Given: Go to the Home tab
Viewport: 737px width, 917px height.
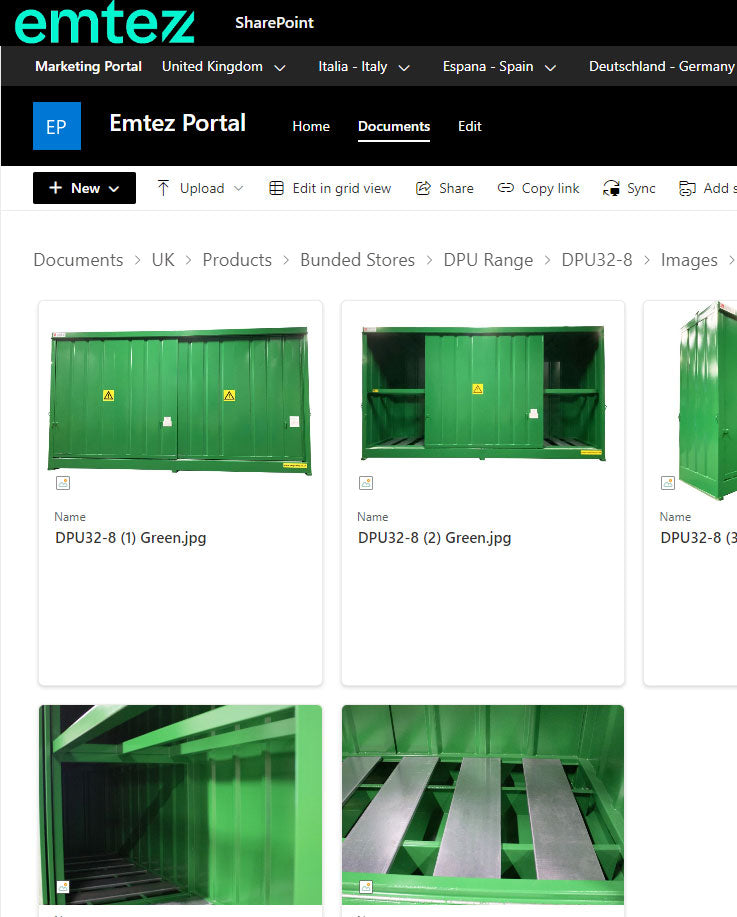Looking at the screenshot, I should point(311,126).
